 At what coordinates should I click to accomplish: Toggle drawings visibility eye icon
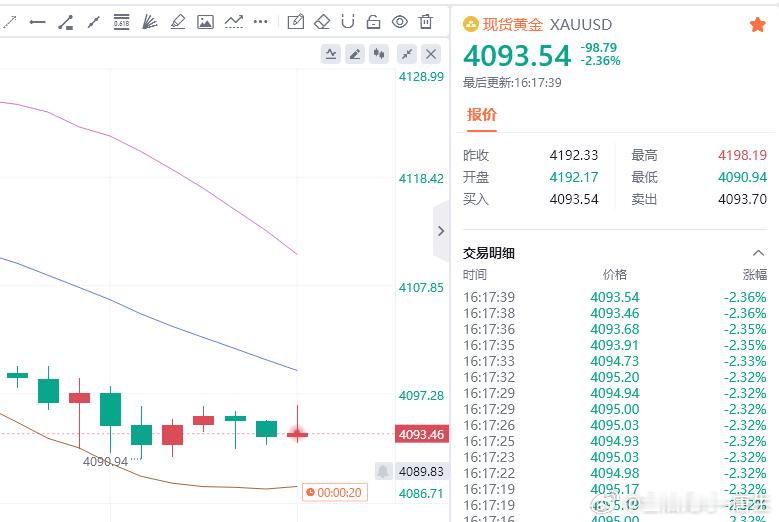399,22
